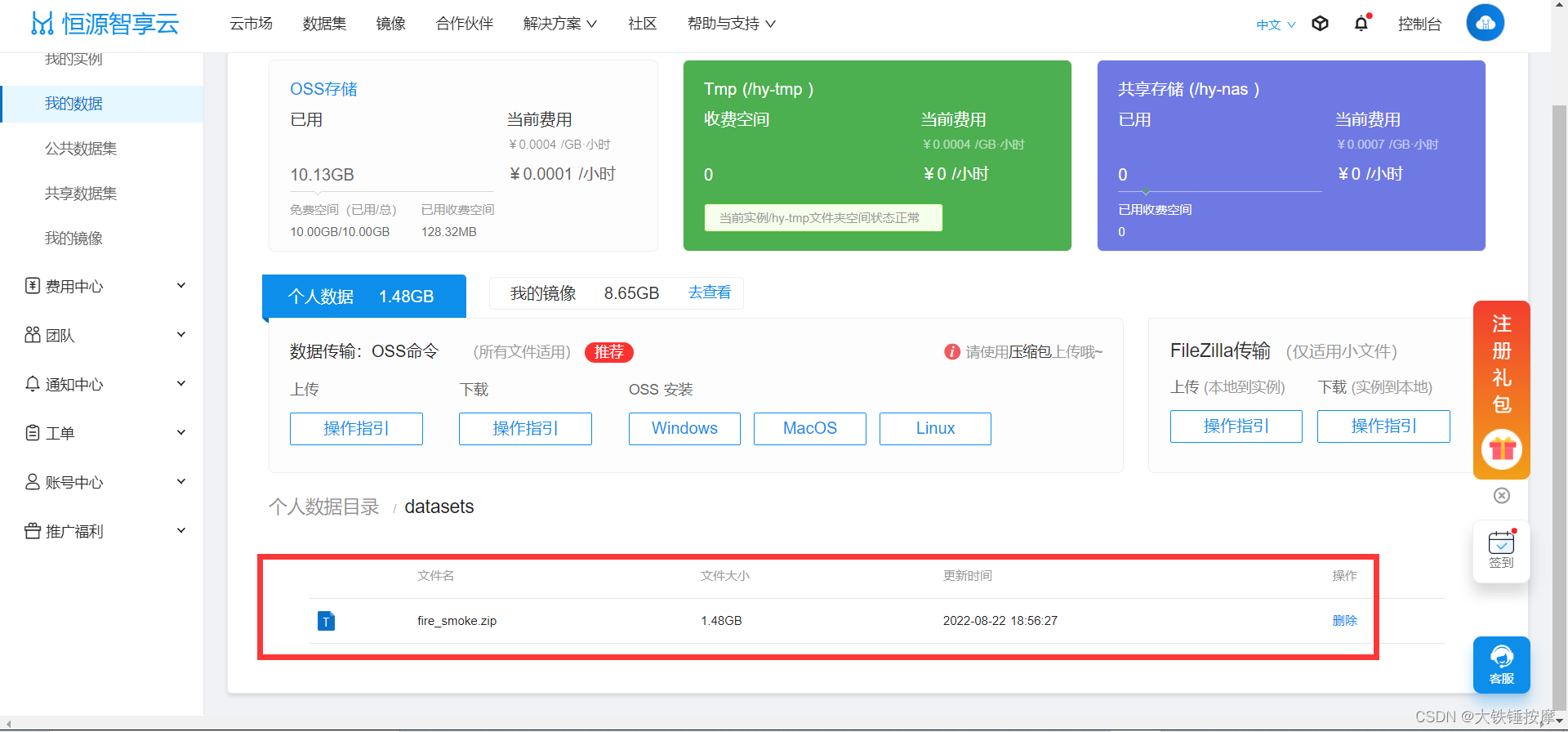
Task: Click the 2022-08-22 18:56:27 timestamp
Action: [x=1000, y=621]
